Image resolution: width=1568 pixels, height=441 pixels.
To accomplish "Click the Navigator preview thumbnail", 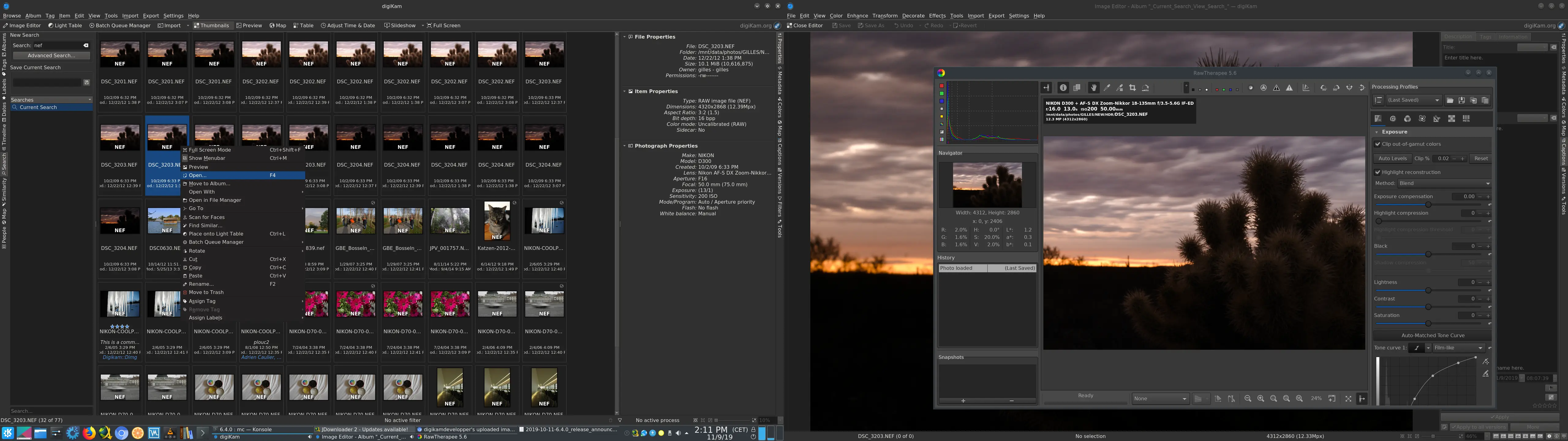I will (x=987, y=185).
